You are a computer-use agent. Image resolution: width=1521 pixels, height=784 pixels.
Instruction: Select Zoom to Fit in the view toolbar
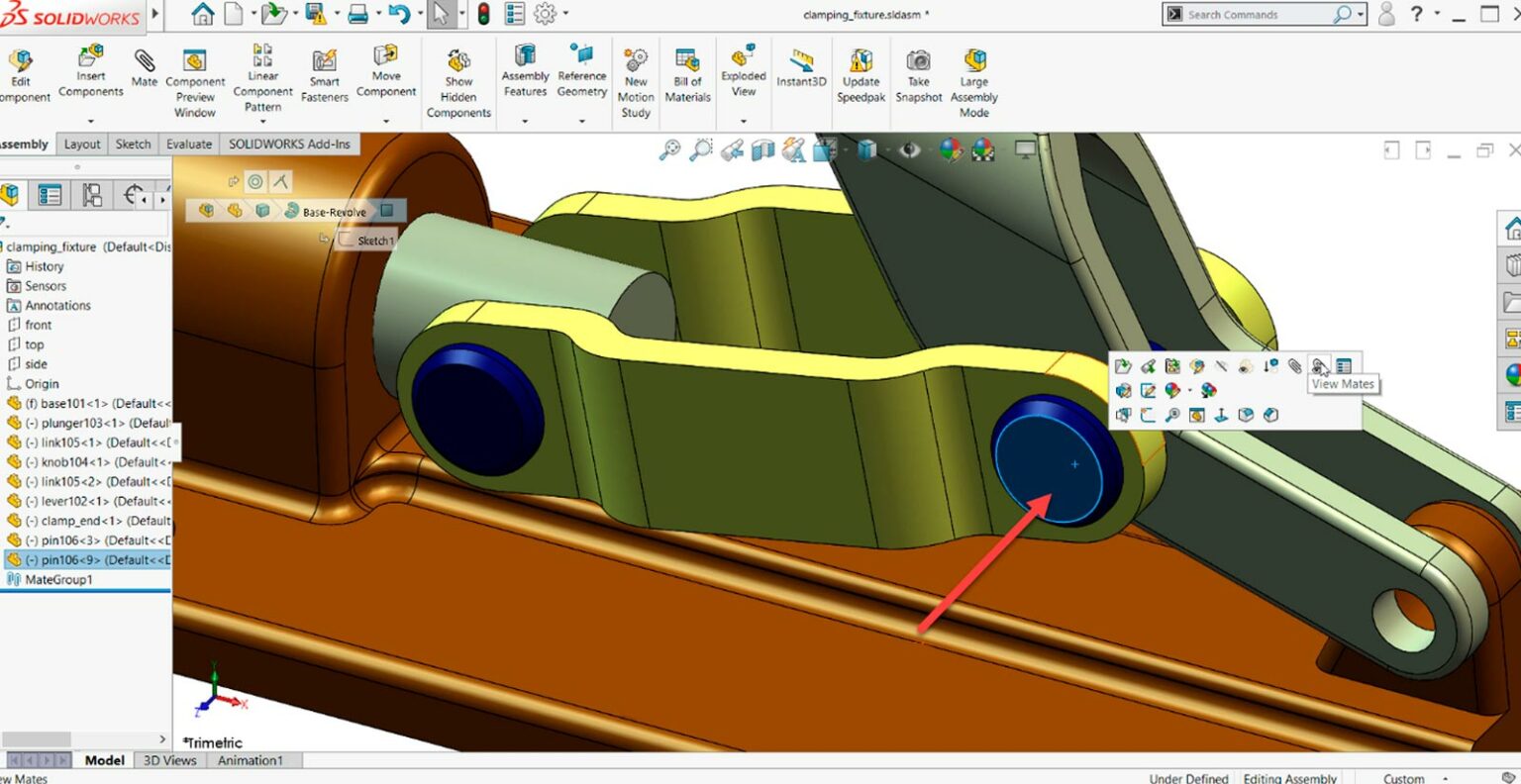coord(669,148)
